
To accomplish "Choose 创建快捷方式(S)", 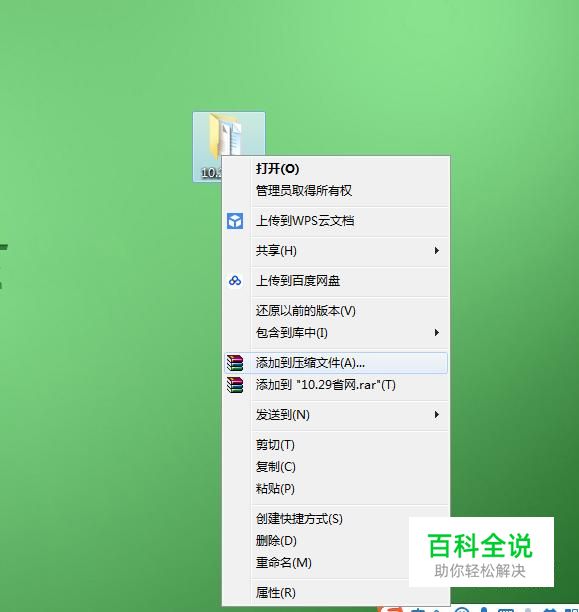I will 299,519.
